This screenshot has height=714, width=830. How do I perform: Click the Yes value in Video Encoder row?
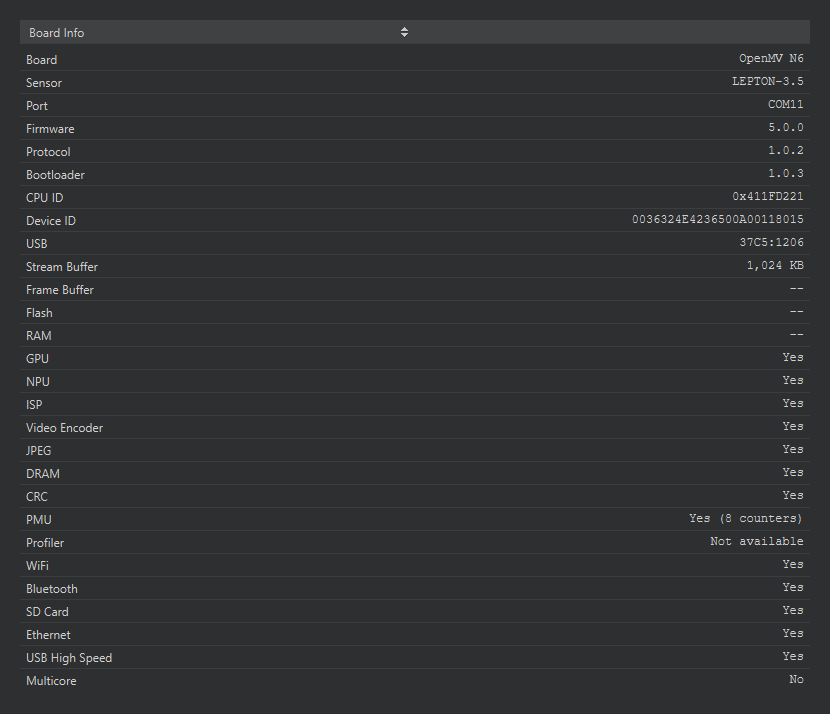click(x=793, y=427)
